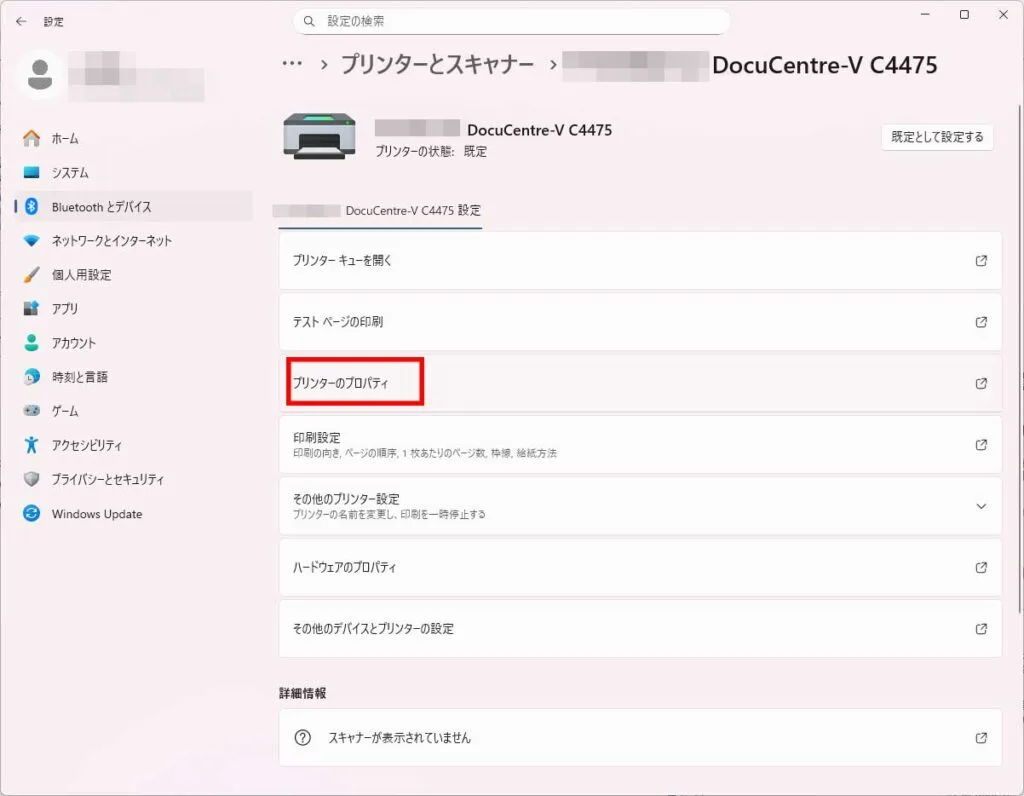Click the breadcrumb ellipsis to show path

pyautogui.click(x=292, y=64)
